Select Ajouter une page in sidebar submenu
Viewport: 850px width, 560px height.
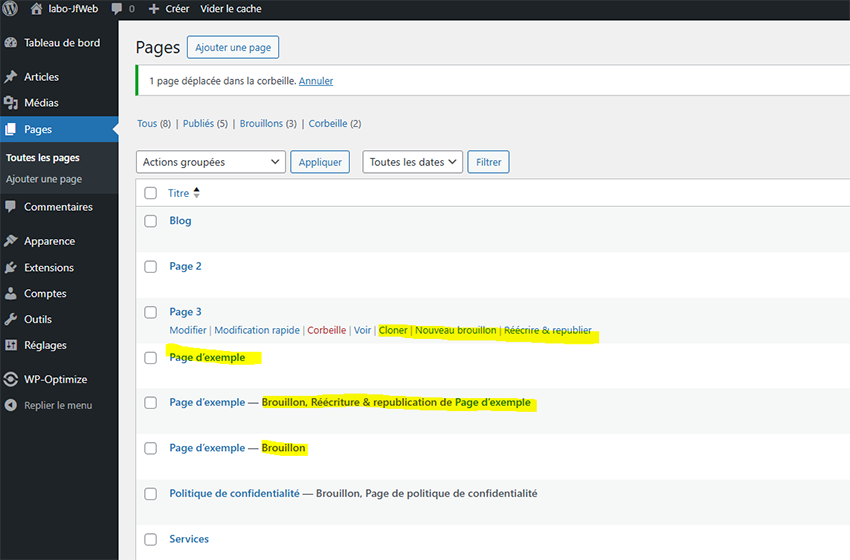point(44,179)
